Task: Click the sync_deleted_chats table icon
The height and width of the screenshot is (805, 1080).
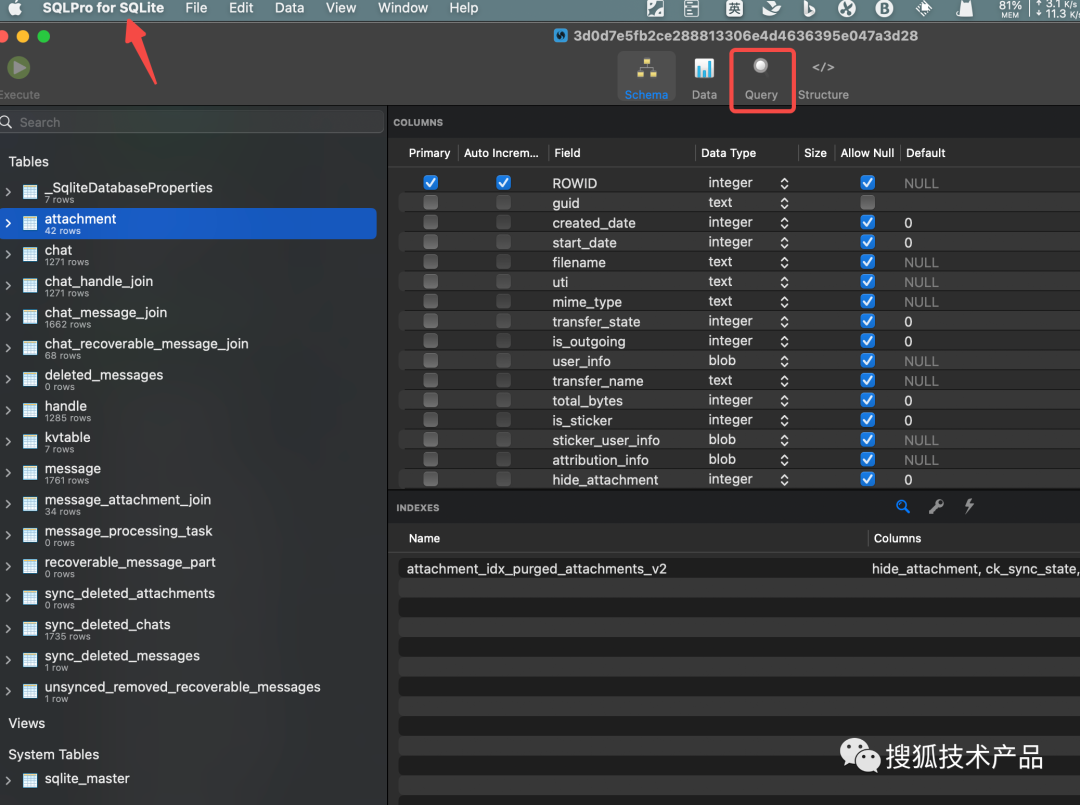Action: 30,629
